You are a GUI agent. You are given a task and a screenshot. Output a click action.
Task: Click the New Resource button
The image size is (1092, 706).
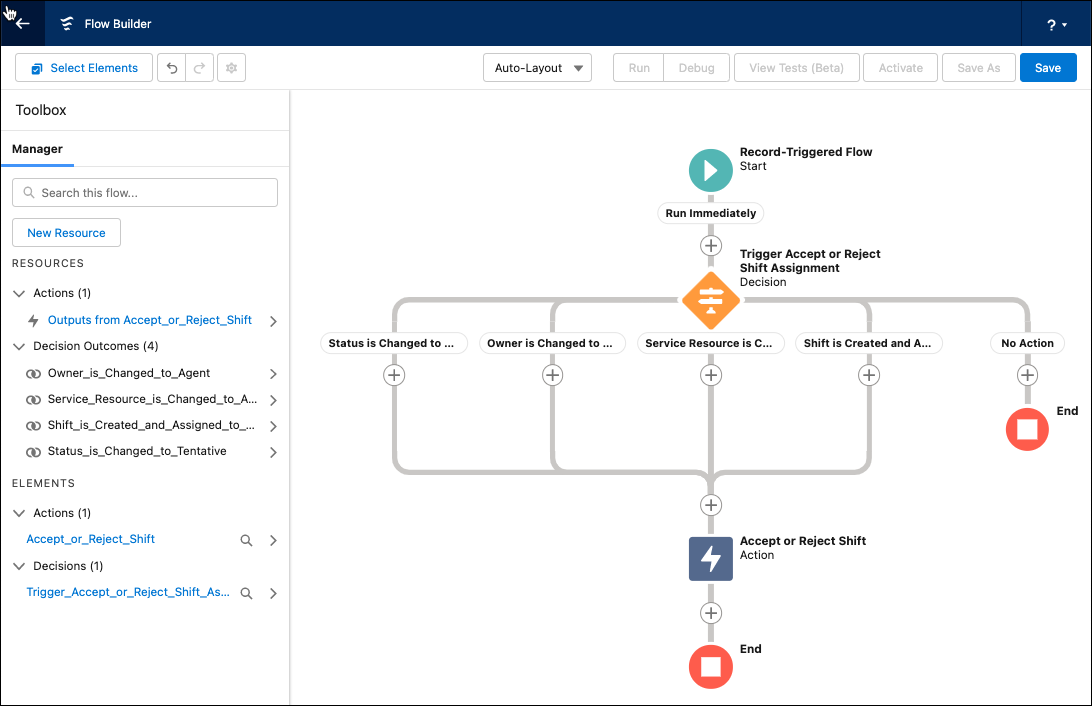66,233
